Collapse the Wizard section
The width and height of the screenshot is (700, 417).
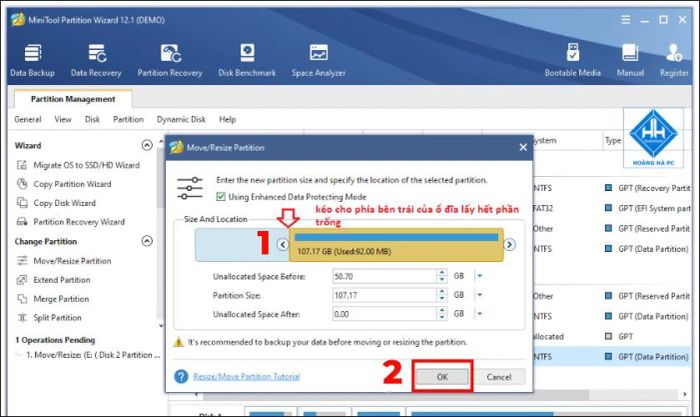pyautogui.click(x=147, y=145)
